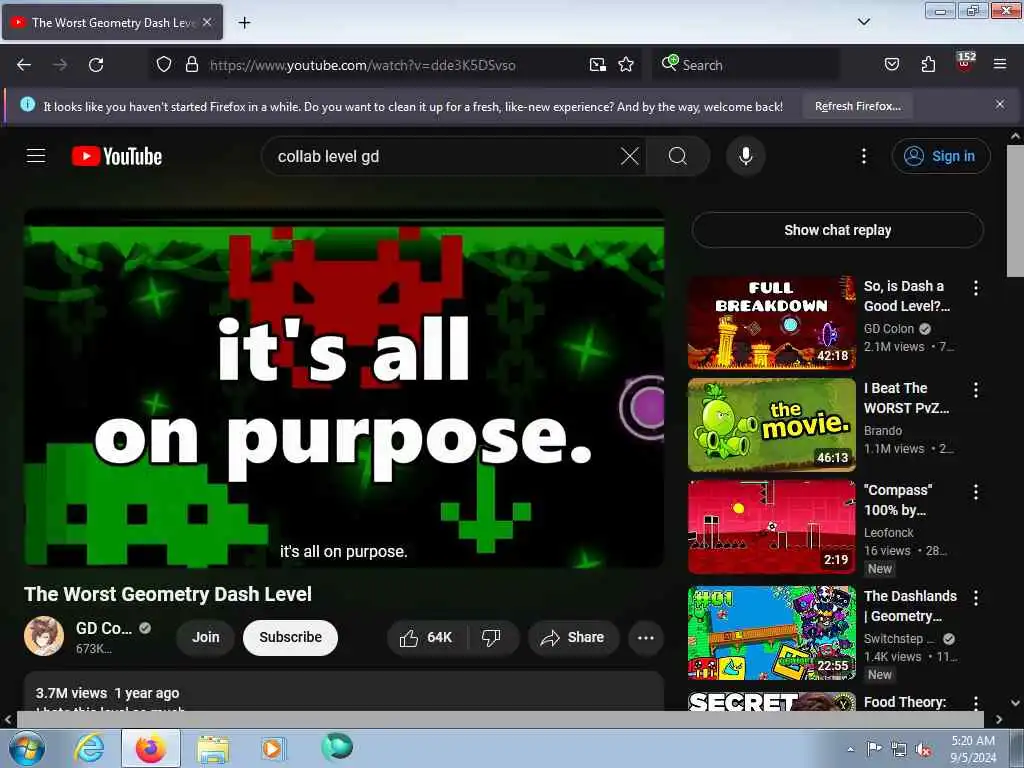The width and height of the screenshot is (1024, 768).
Task: Expand the description showing 3.7M views
Action: [344, 692]
